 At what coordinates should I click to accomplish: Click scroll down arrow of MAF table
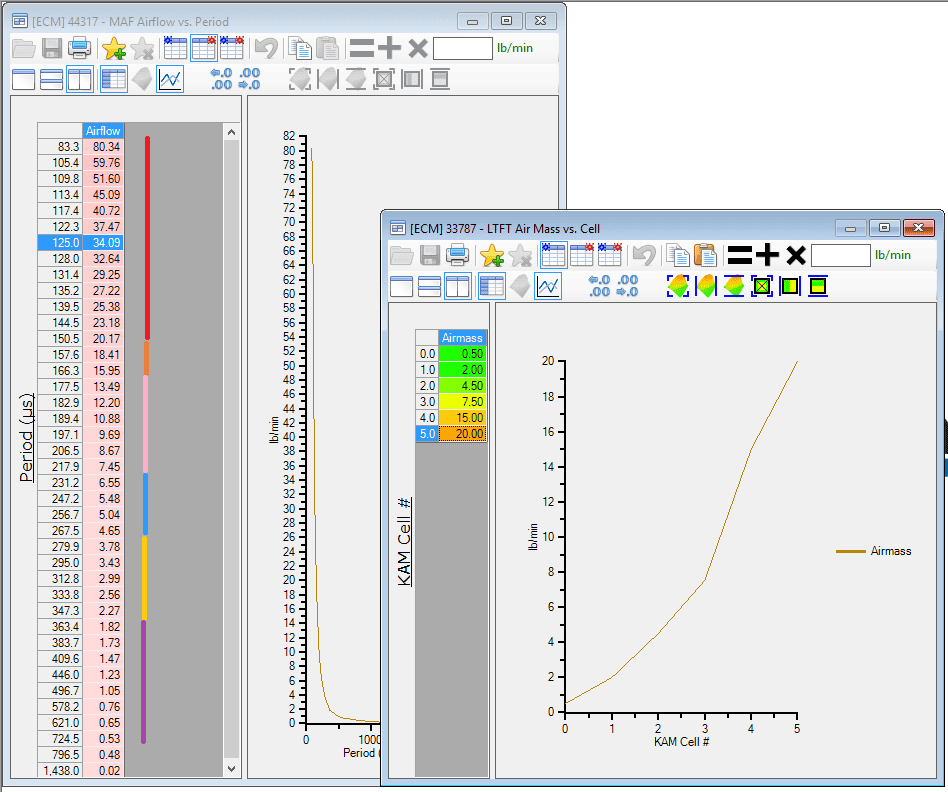[232, 769]
